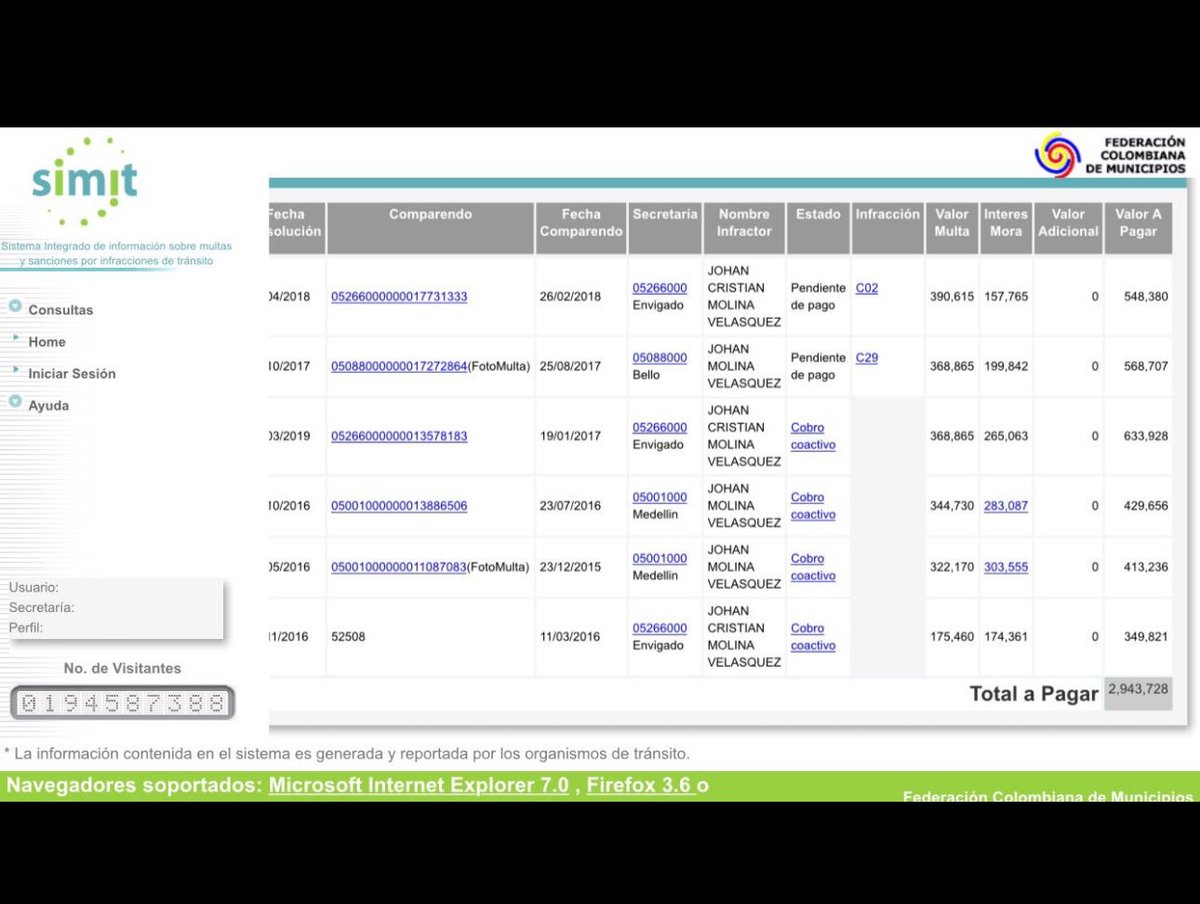Open comparendo 05088000000017272864
This screenshot has width=1200, height=904.
[x=399, y=367]
